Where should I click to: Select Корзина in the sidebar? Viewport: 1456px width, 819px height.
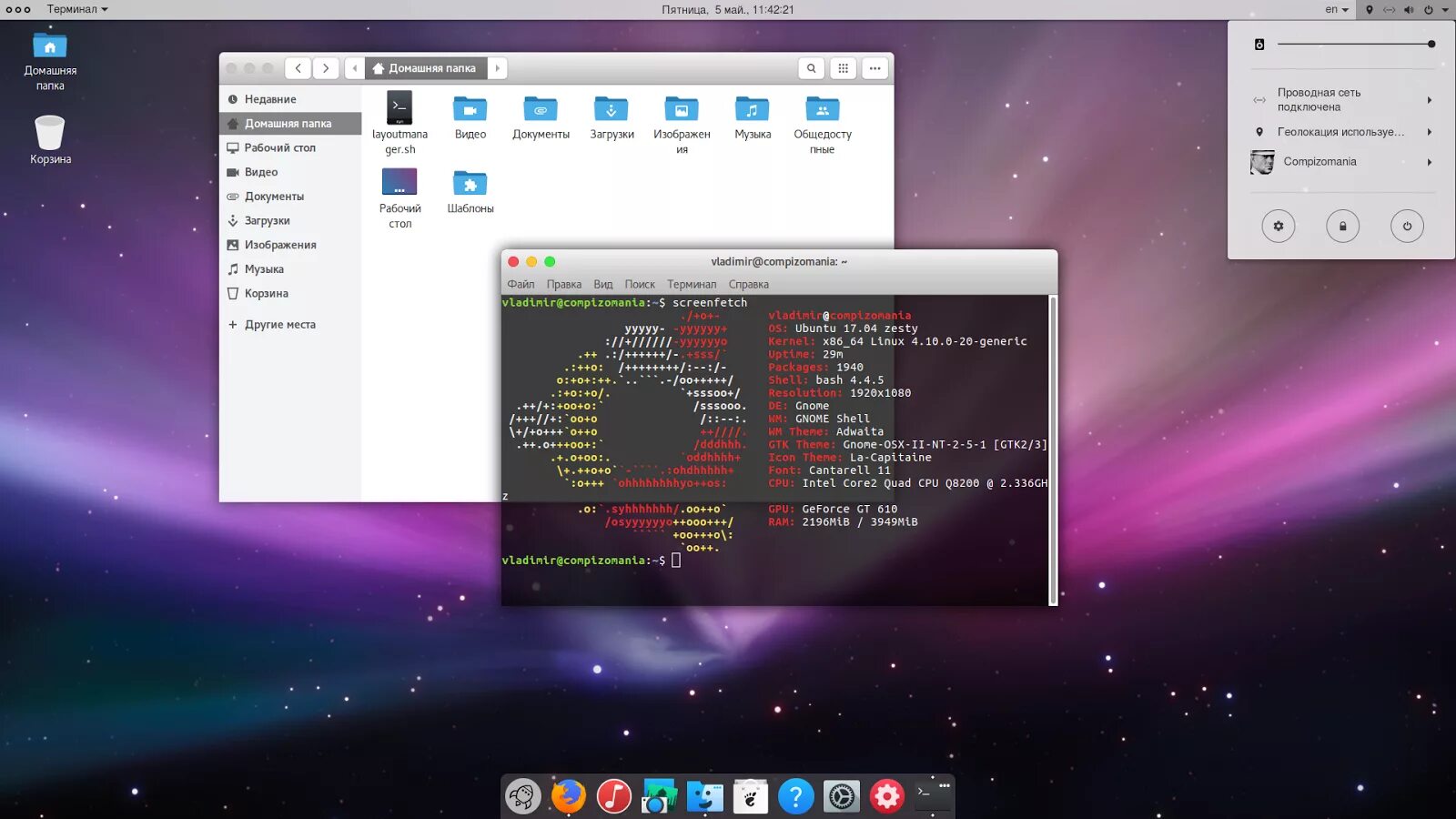(290, 293)
